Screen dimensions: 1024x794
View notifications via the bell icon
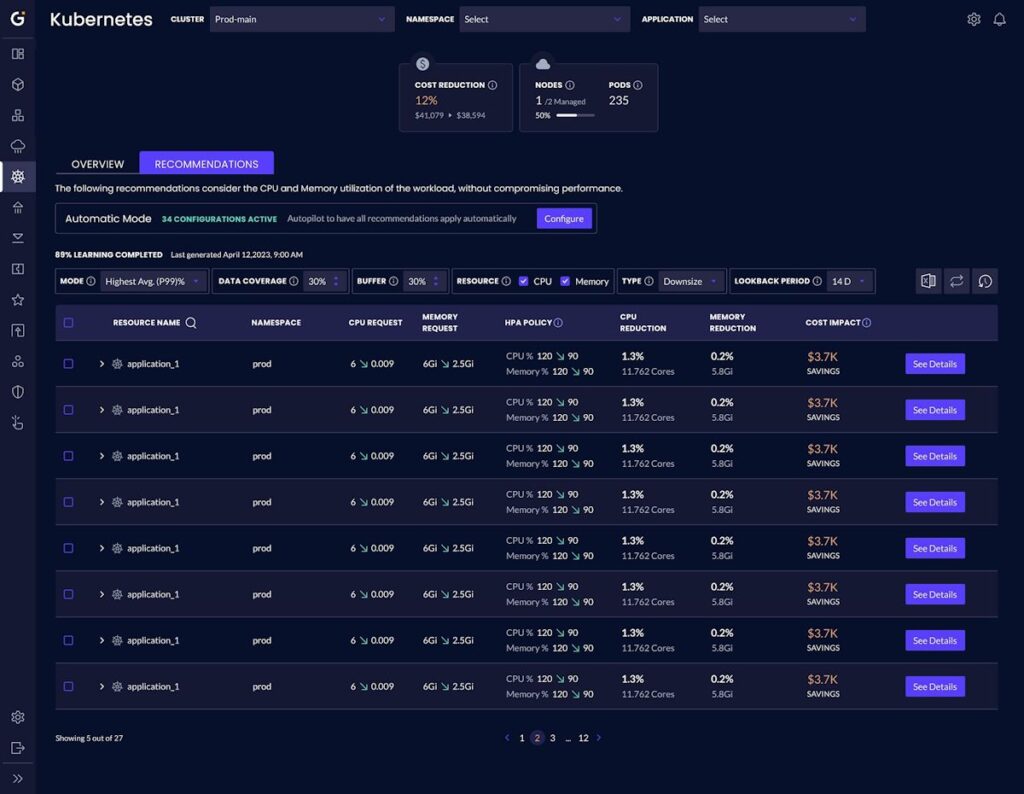click(x=999, y=18)
